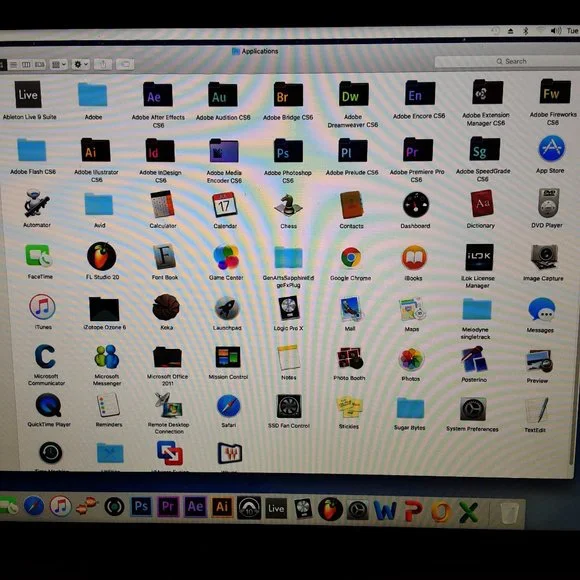Open the Adobe Audition CS6 folder

pyautogui.click(x=223, y=95)
